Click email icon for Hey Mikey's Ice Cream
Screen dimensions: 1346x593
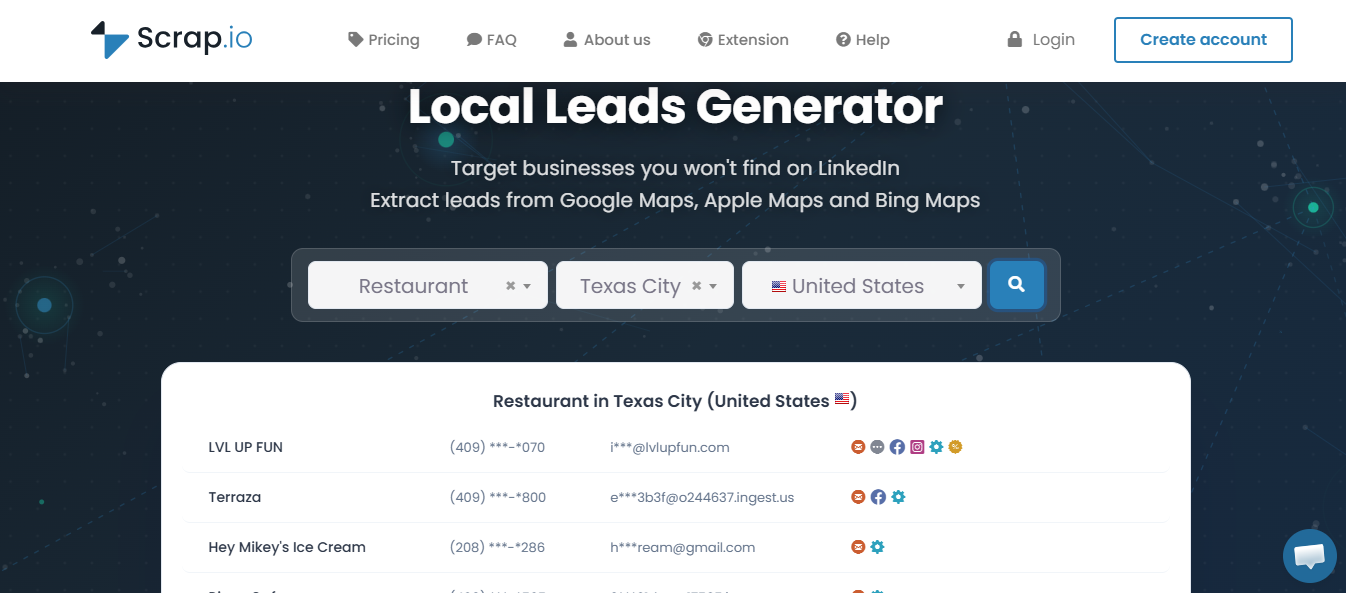coord(858,547)
